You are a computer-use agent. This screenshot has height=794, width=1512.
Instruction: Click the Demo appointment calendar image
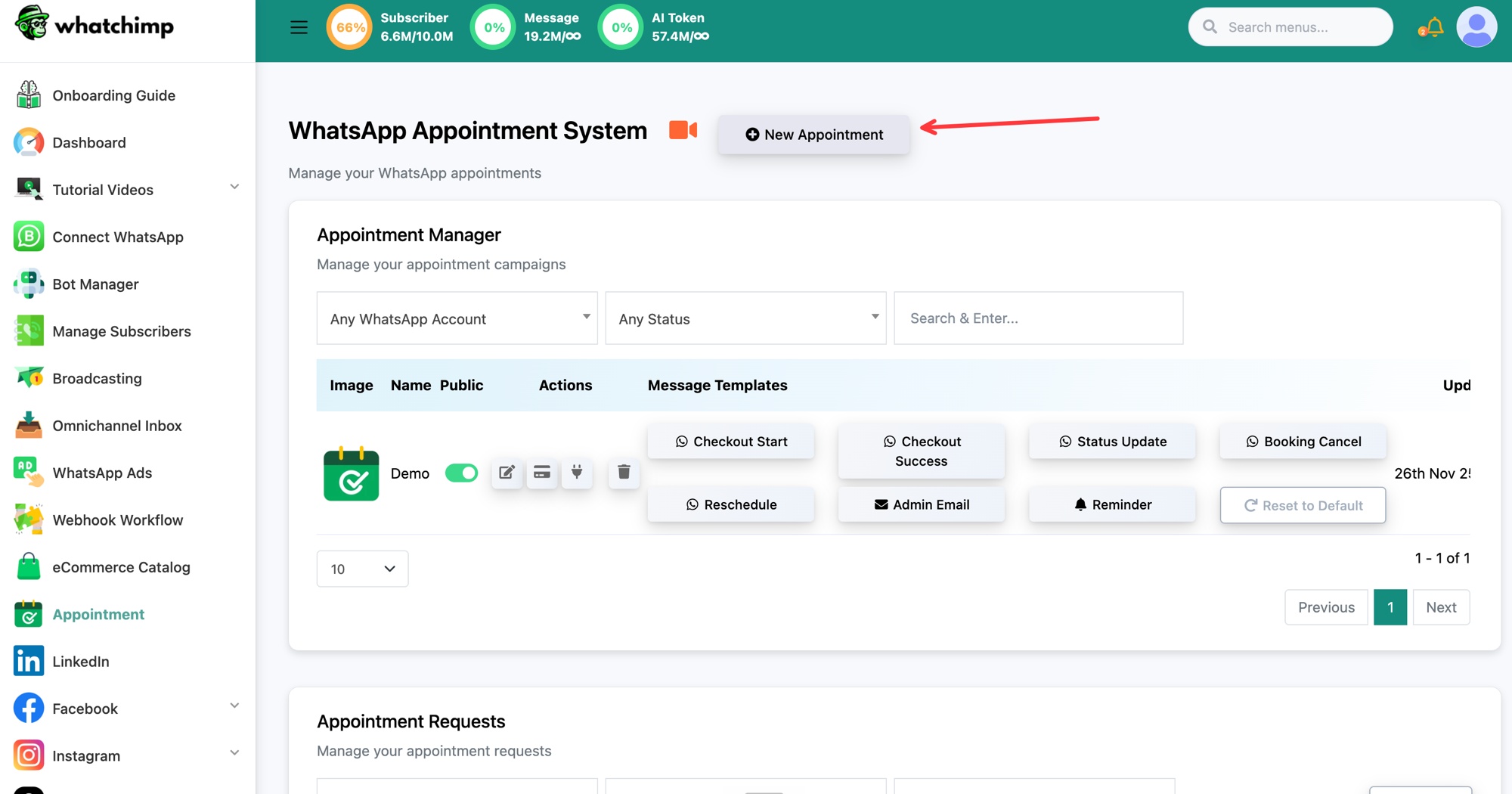pyautogui.click(x=351, y=473)
